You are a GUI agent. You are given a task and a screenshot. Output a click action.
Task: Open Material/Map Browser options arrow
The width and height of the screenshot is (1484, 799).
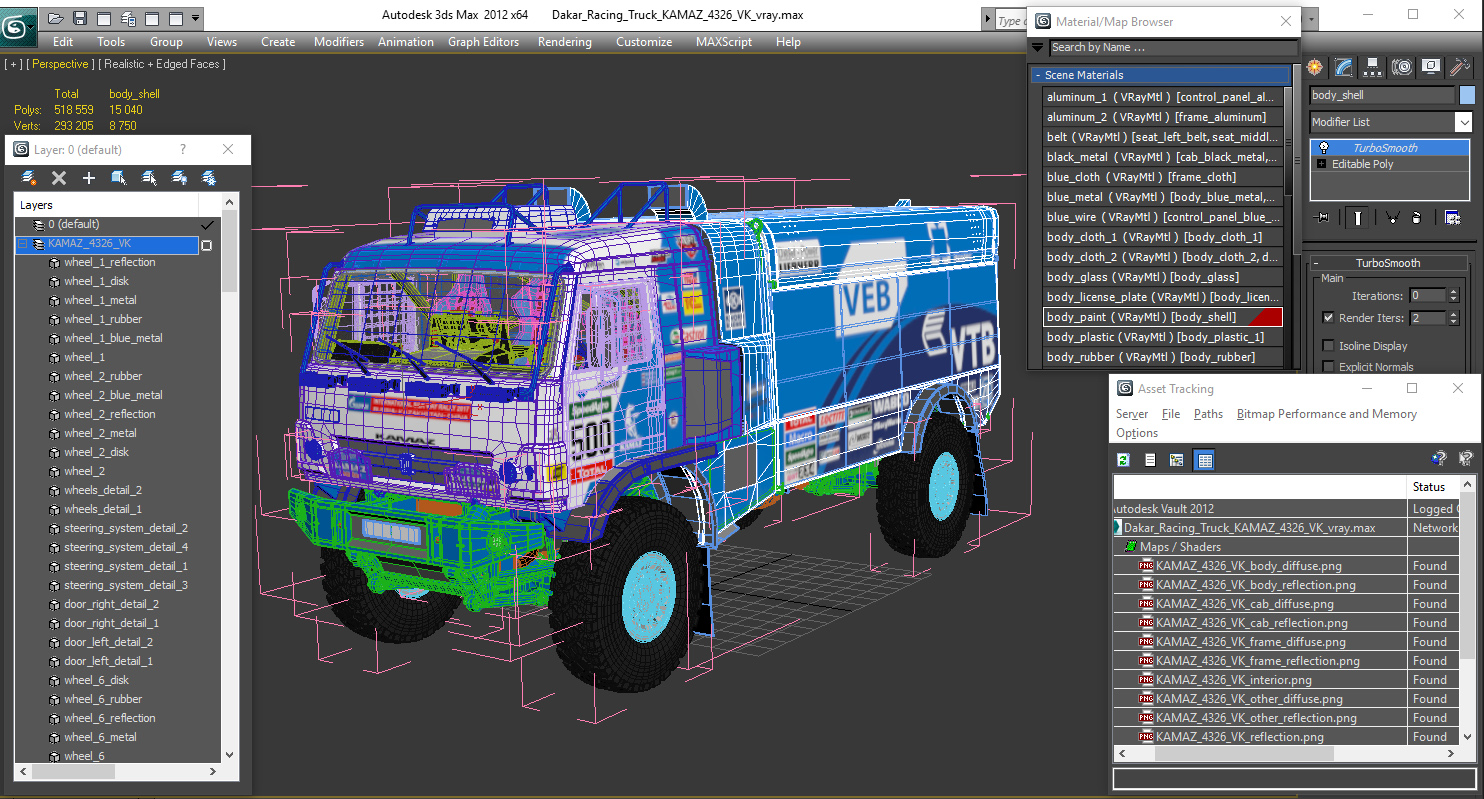[1038, 47]
